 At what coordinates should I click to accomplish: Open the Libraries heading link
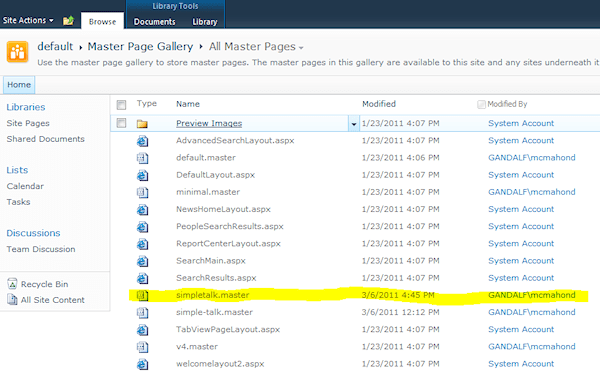26,107
